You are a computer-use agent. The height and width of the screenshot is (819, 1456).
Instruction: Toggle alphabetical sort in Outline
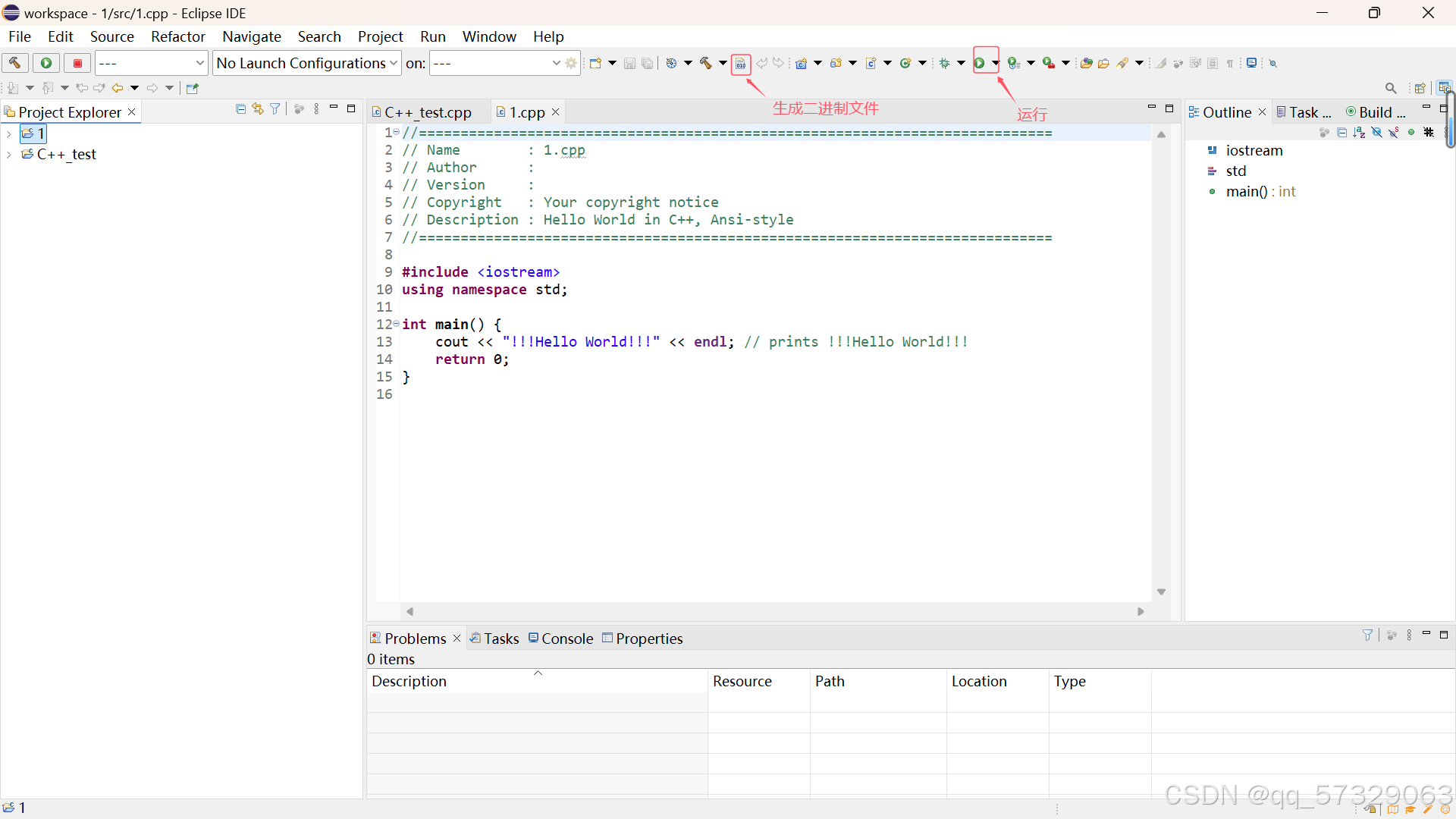pos(1359,133)
